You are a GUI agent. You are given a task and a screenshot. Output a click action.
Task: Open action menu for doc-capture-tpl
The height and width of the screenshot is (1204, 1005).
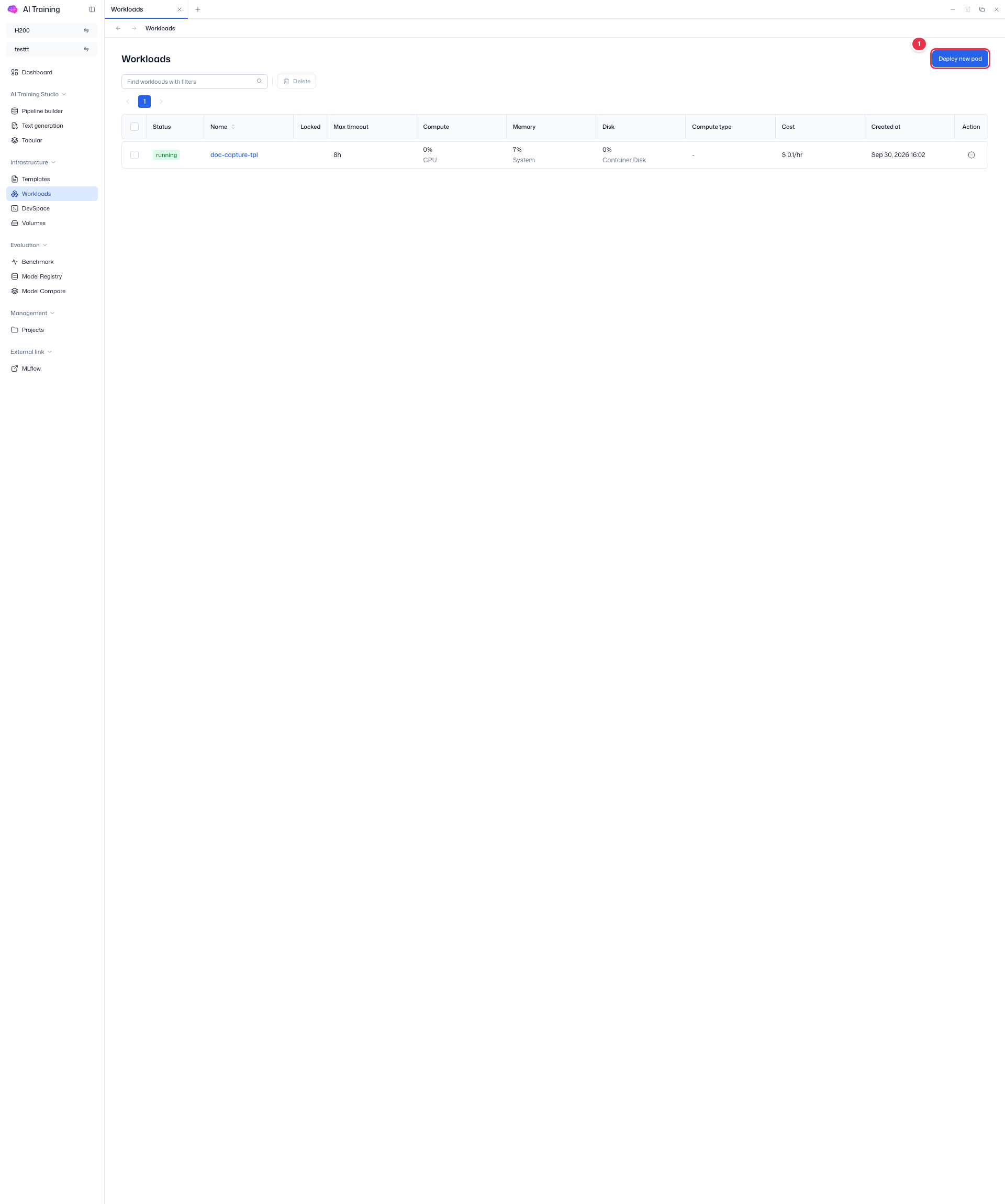pos(971,155)
